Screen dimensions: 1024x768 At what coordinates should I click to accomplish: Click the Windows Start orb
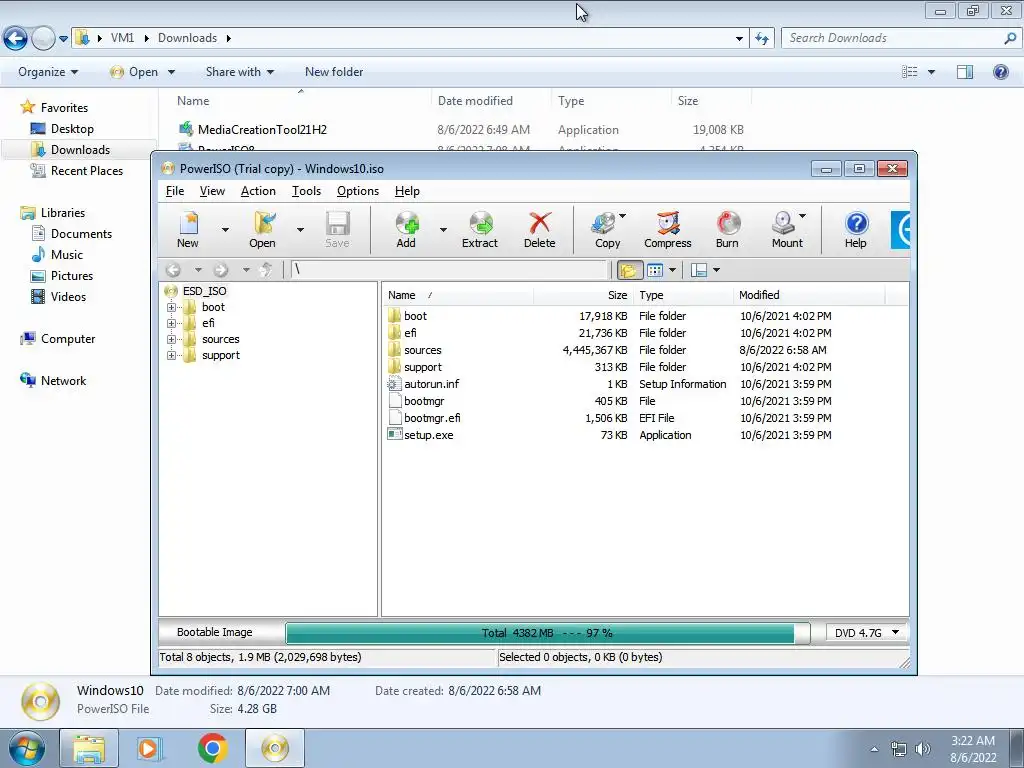(26, 748)
